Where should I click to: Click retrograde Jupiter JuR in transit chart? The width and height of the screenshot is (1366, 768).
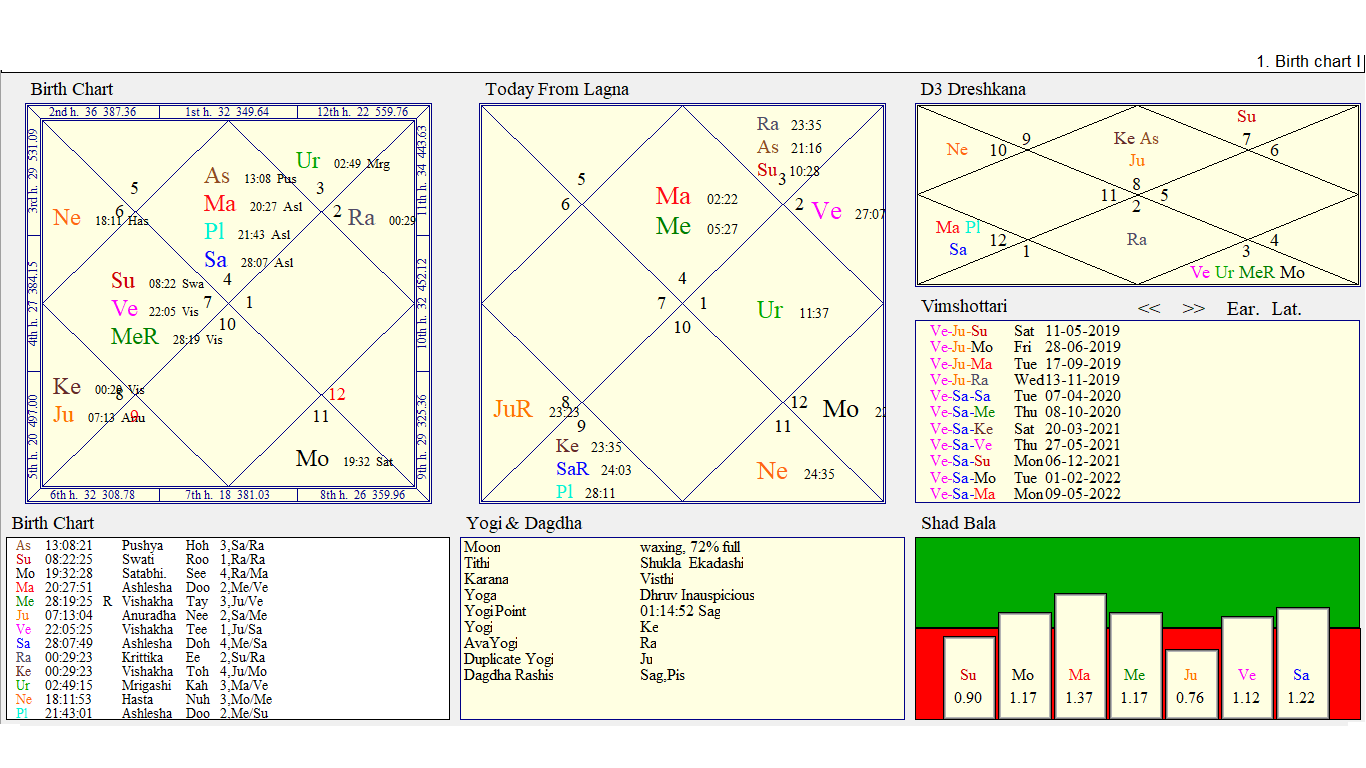[513, 409]
